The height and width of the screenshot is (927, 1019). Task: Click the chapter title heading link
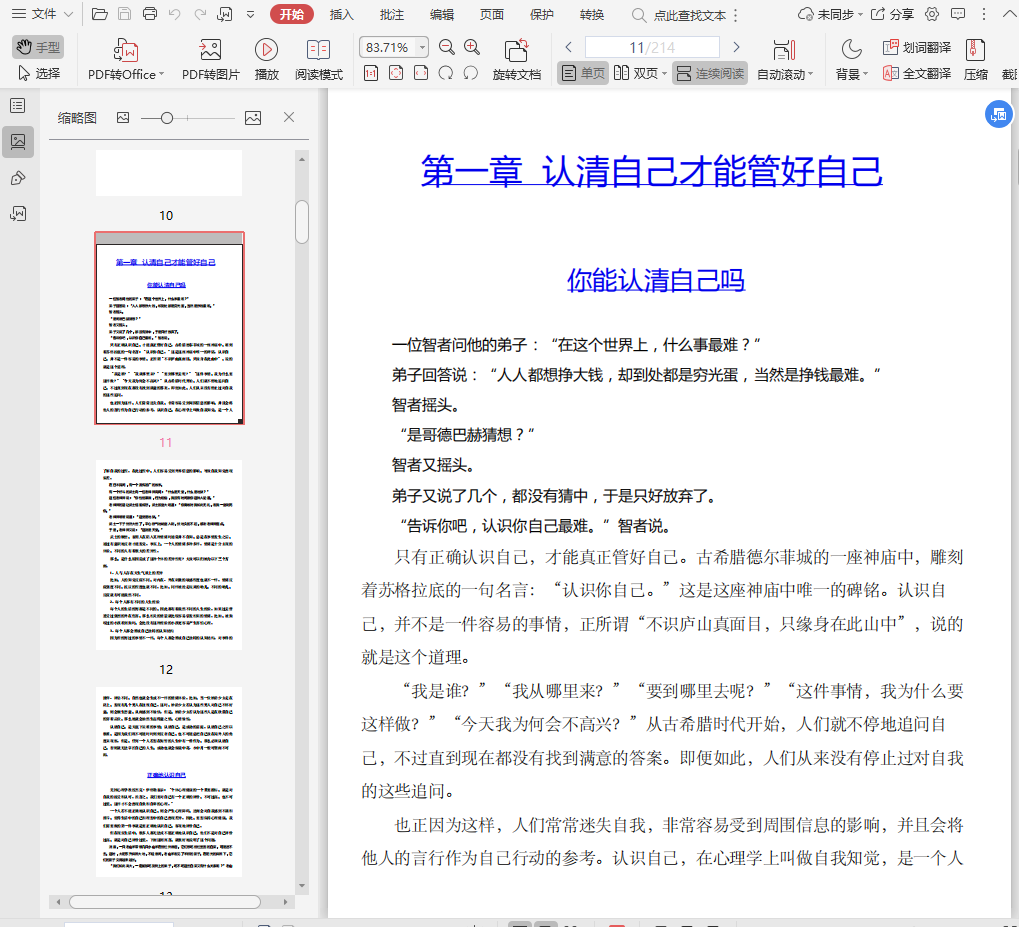pos(652,171)
